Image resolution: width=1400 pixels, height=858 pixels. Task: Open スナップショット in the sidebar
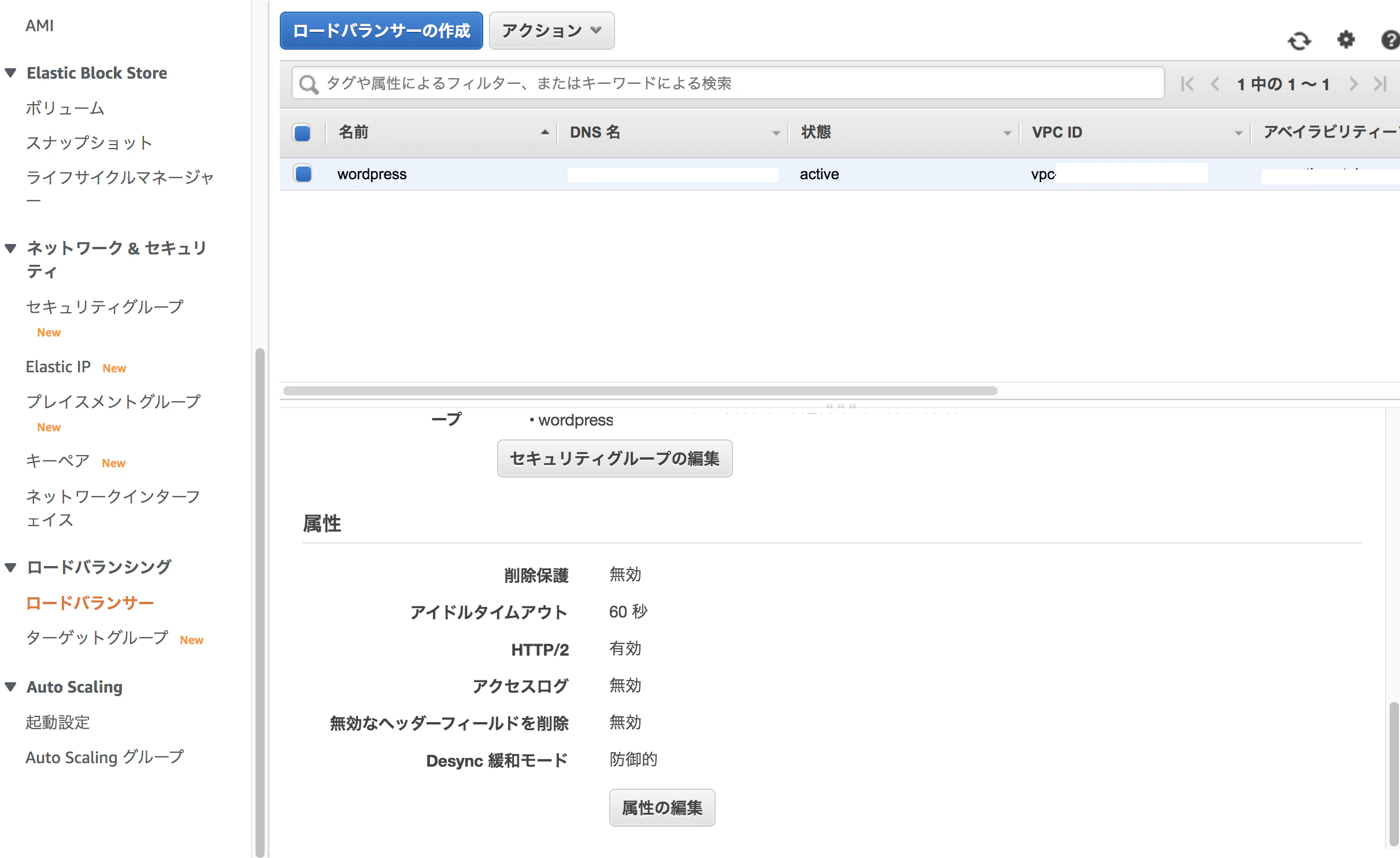[x=89, y=143]
